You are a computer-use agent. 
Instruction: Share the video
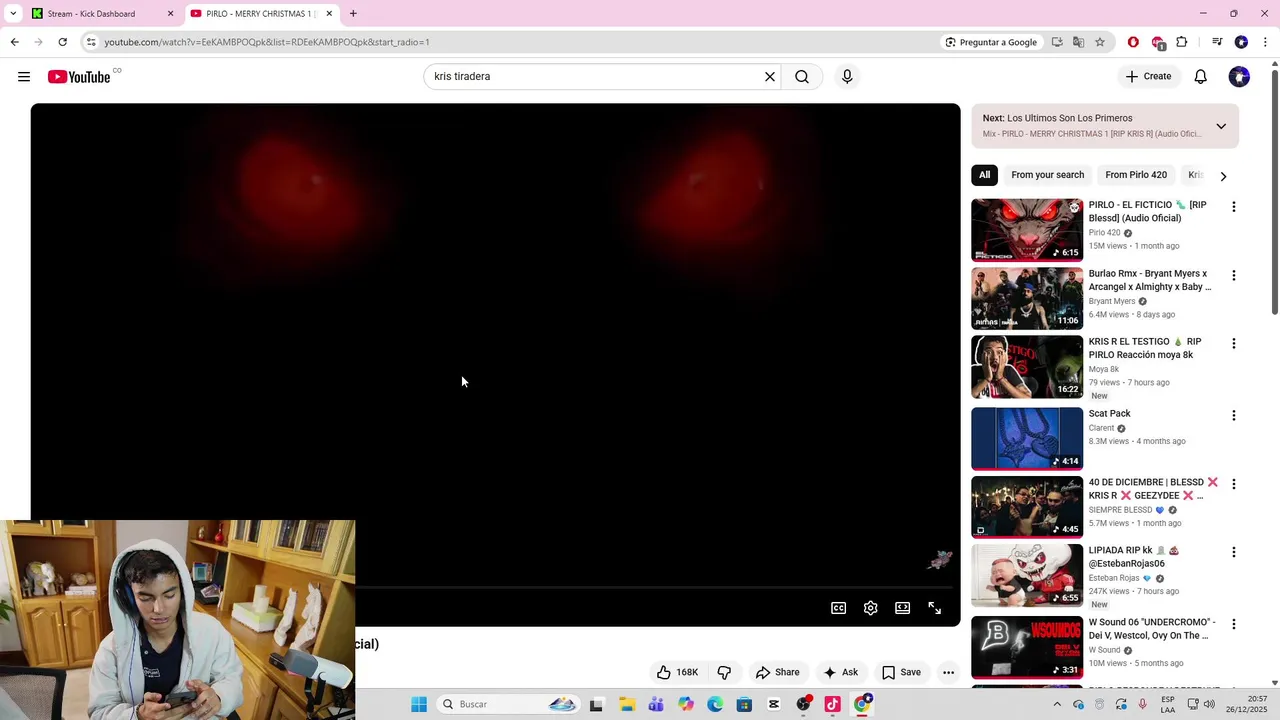coord(778,672)
